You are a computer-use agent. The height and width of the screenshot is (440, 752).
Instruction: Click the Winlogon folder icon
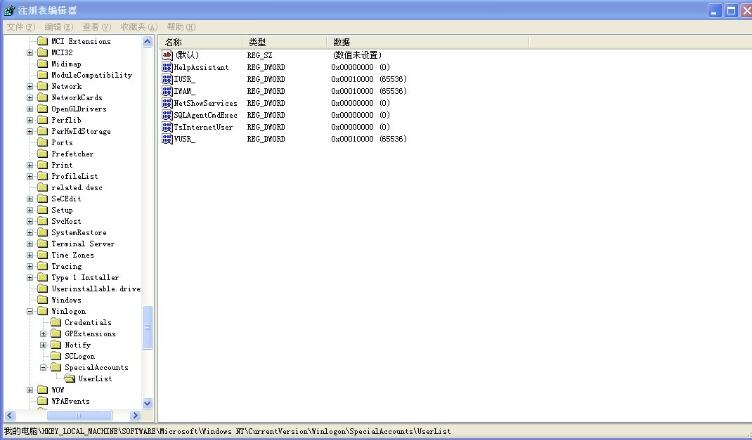(43, 311)
